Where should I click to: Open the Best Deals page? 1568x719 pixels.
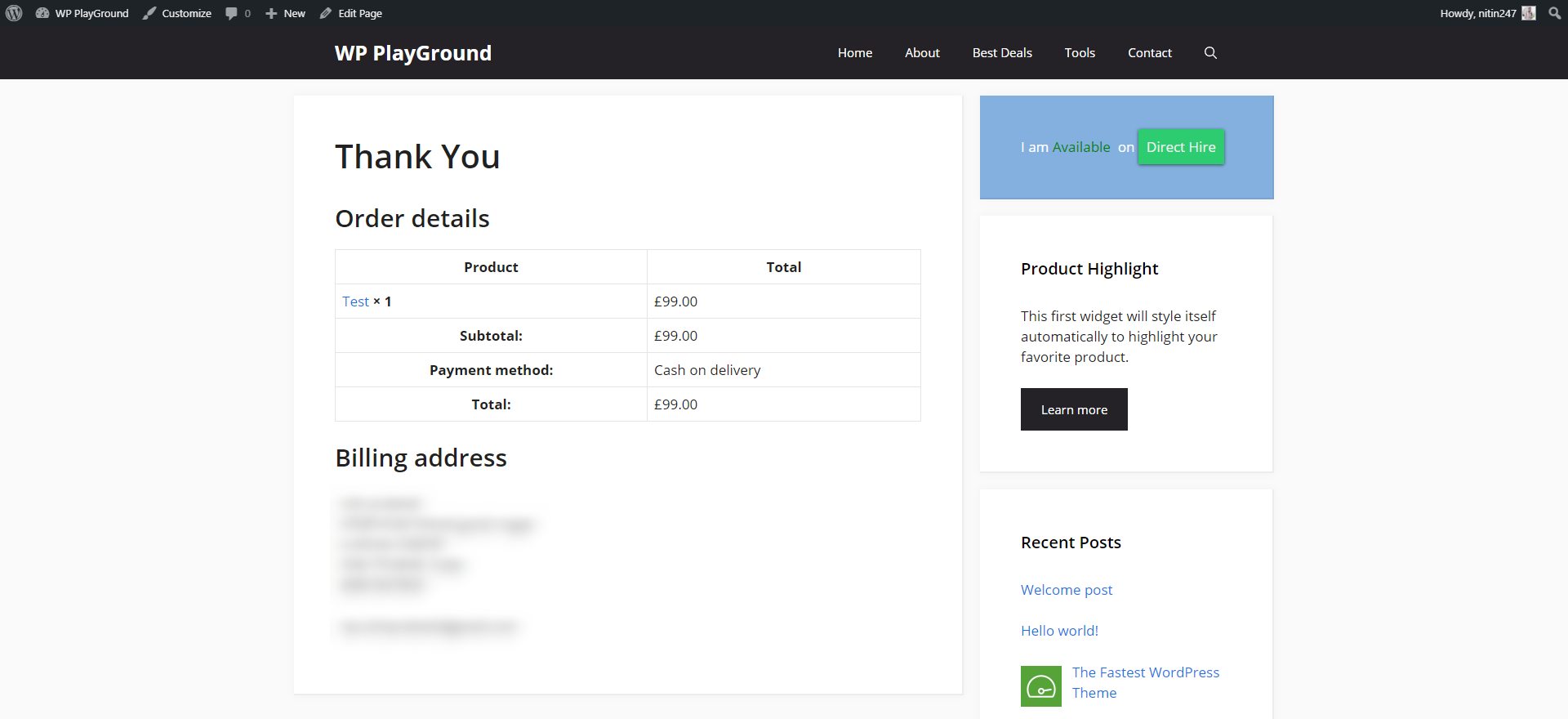tap(1002, 52)
